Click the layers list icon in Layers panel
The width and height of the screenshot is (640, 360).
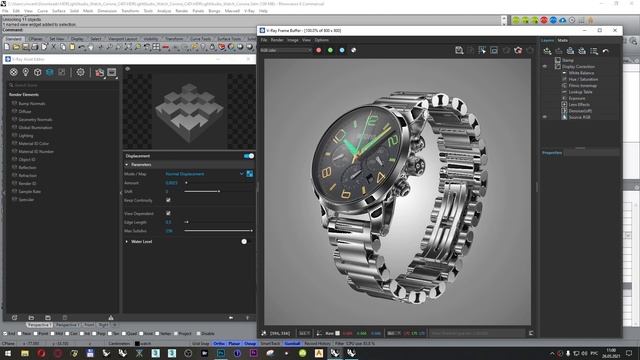[594, 51]
